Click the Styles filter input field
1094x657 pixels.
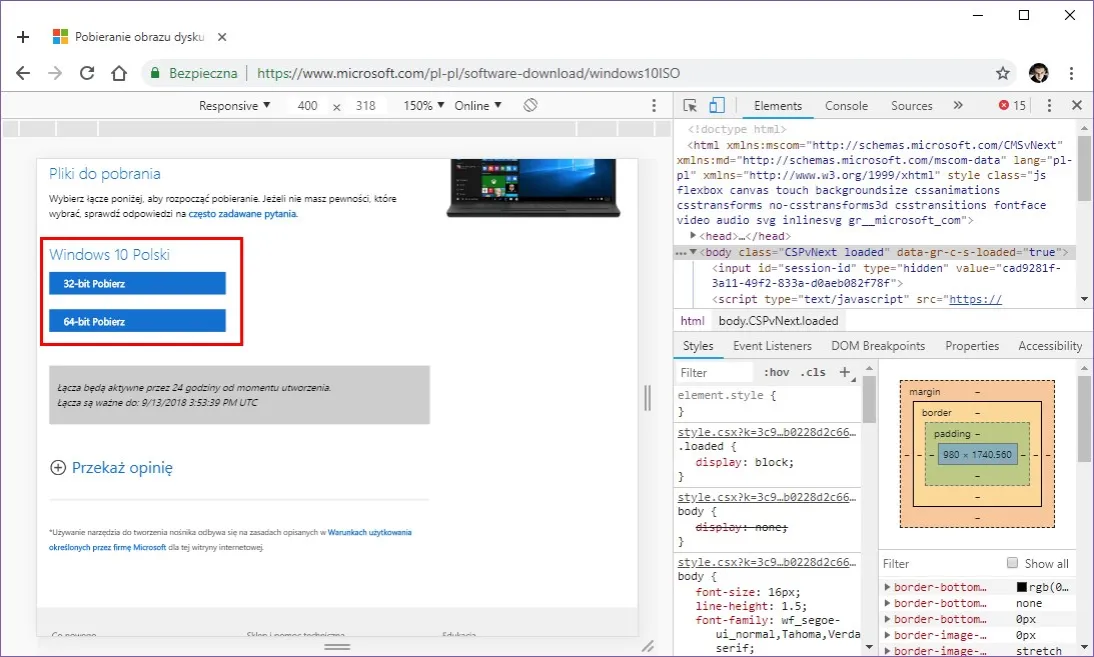pos(713,371)
